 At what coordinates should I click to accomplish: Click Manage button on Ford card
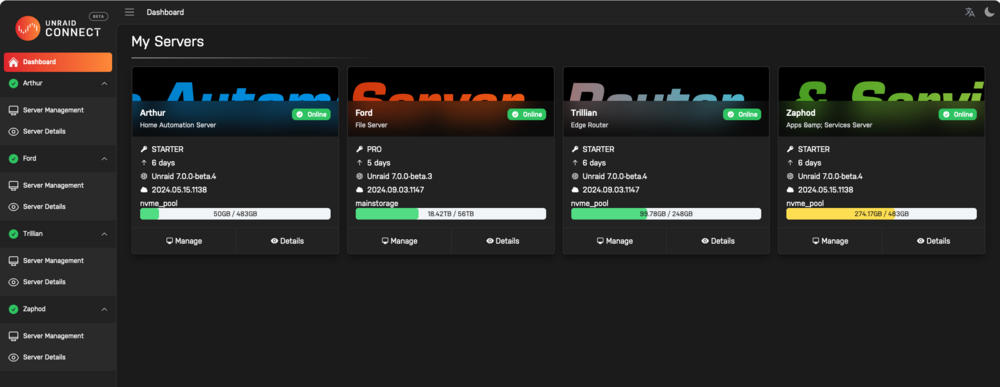[399, 241]
